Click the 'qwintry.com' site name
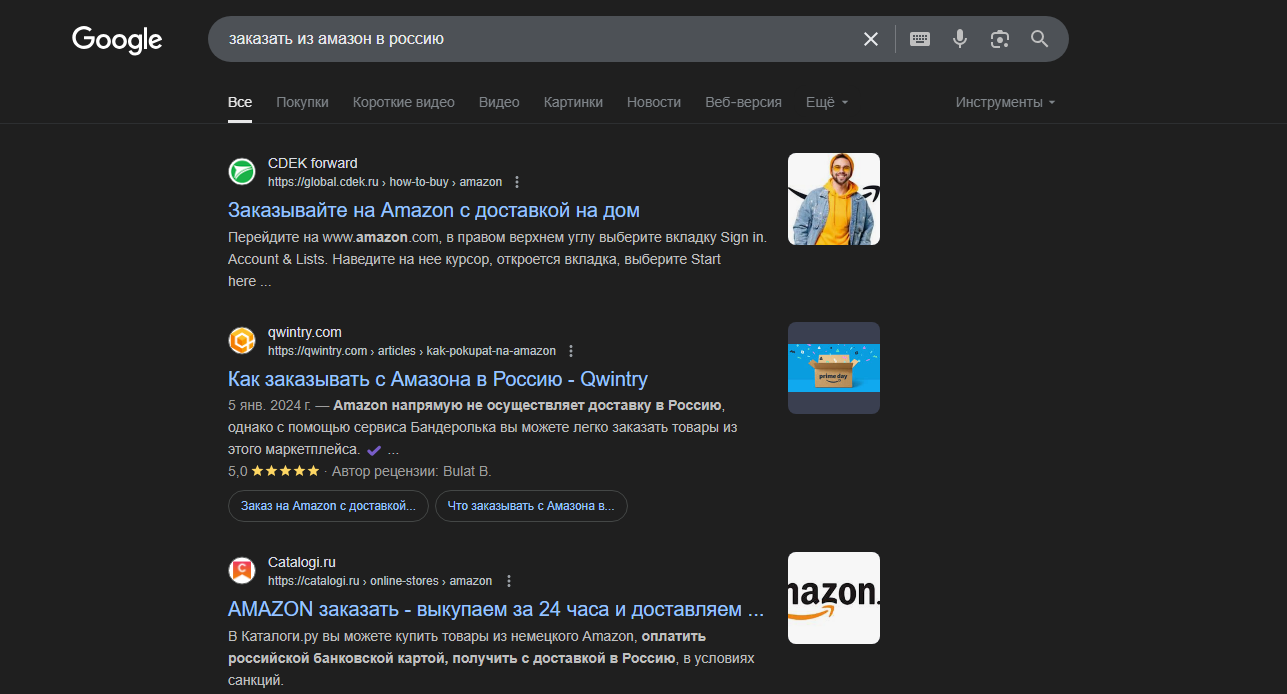The height and width of the screenshot is (694, 1287). pyautogui.click(x=305, y=332)
